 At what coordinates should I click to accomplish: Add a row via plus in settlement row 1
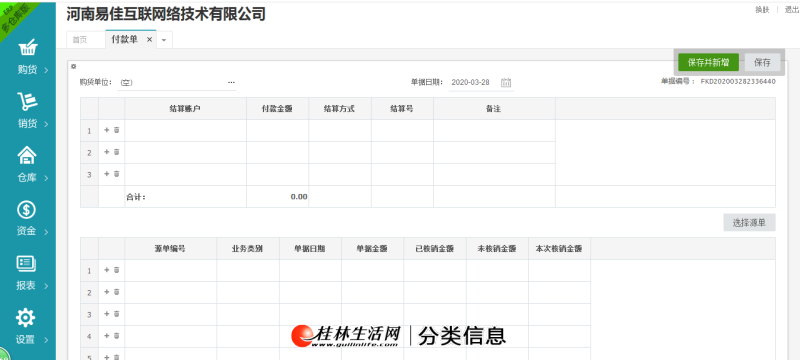(107, 130)
